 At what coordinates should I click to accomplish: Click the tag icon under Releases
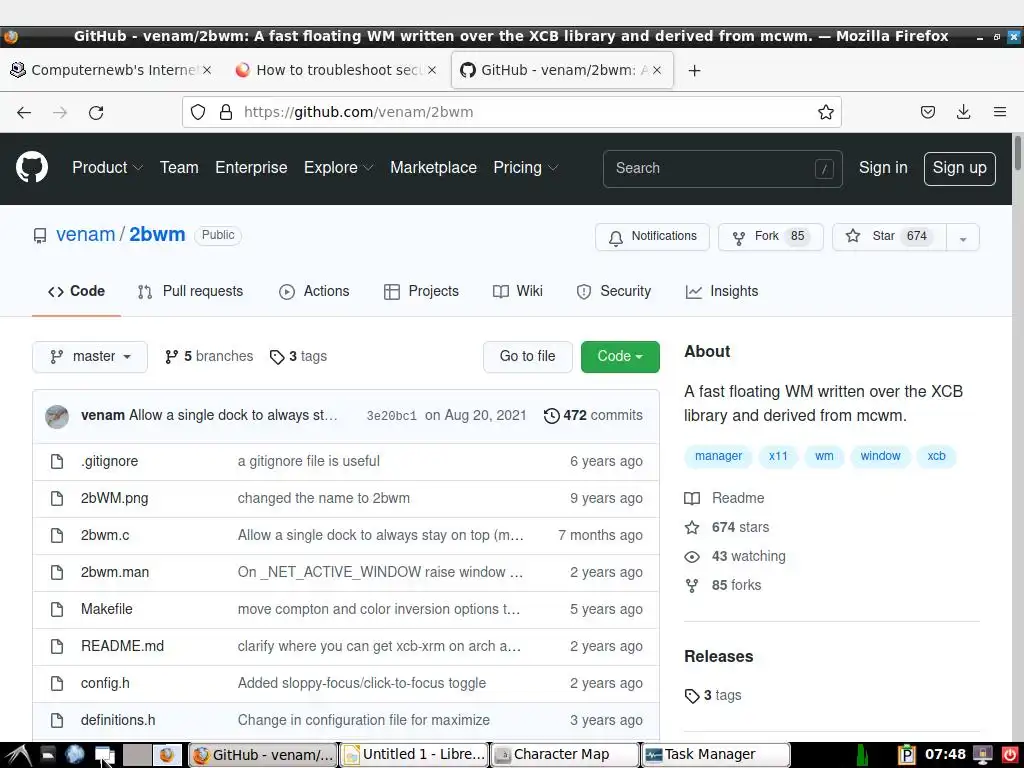692,696
